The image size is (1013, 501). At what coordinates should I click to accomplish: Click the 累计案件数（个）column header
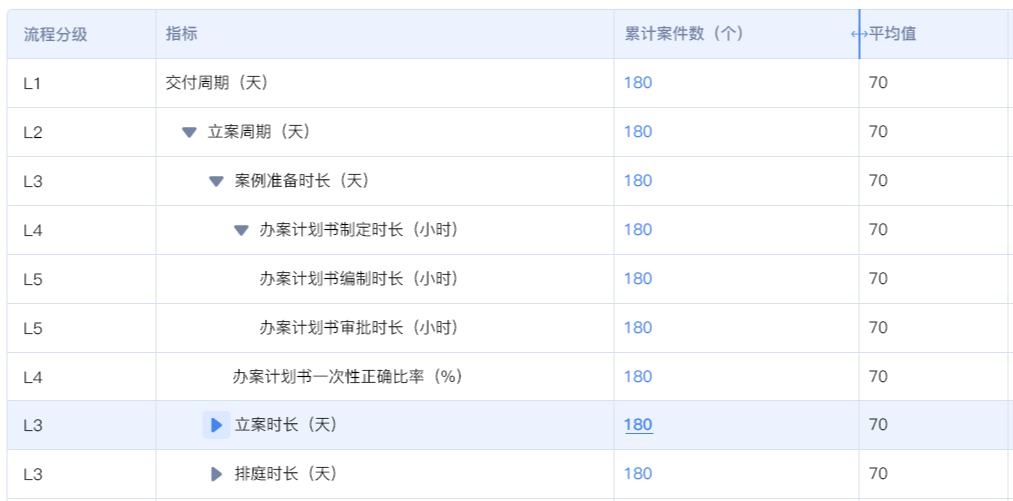pyautogui.click(x=684, y=34)
